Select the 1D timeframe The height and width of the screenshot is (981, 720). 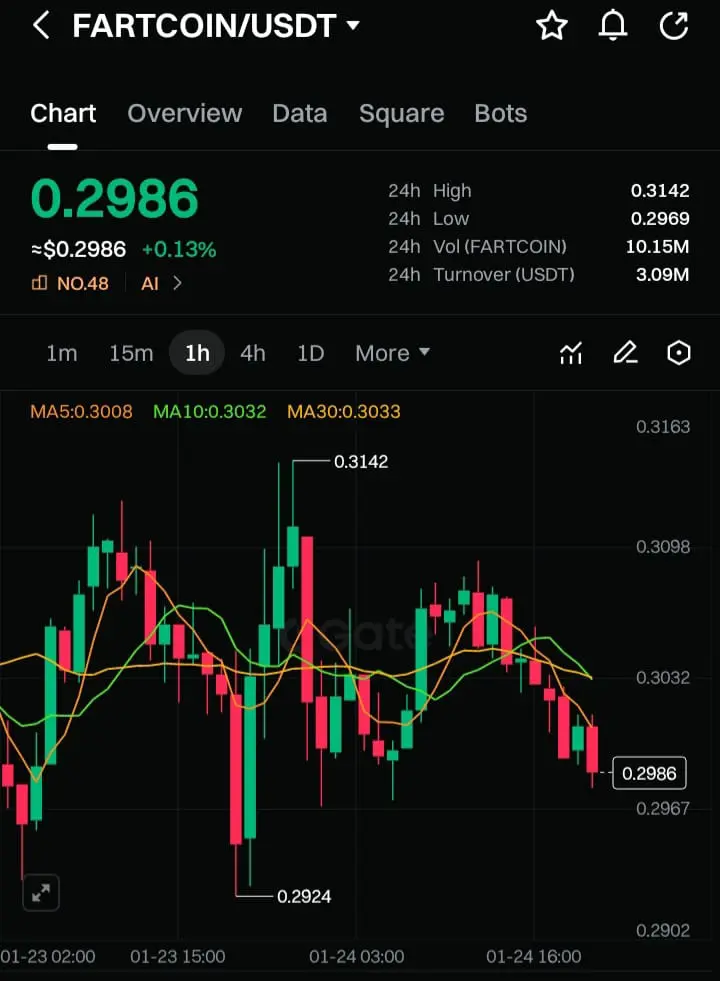[310, 353]
